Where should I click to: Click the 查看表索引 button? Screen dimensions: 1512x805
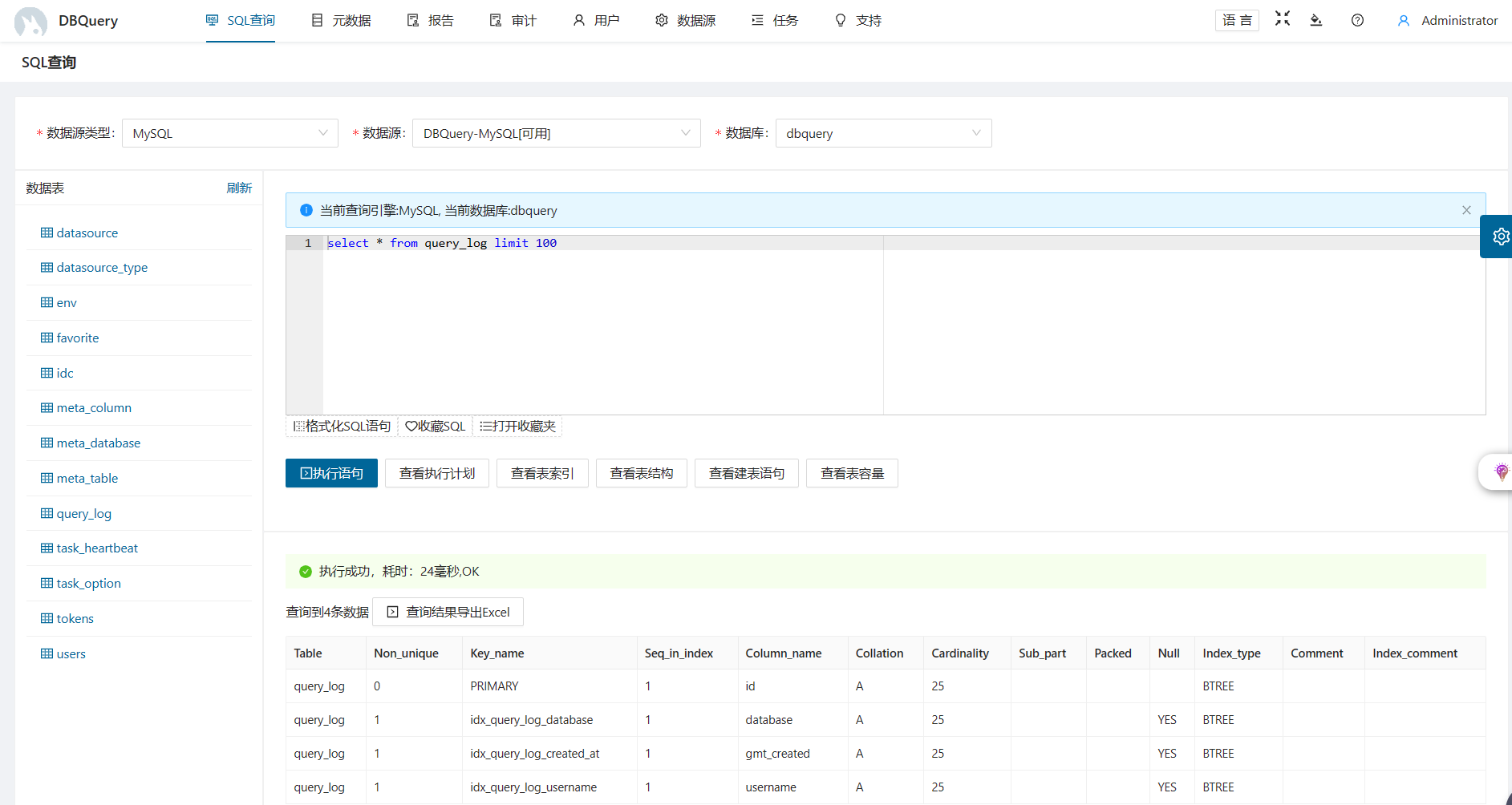coord(542,473)
